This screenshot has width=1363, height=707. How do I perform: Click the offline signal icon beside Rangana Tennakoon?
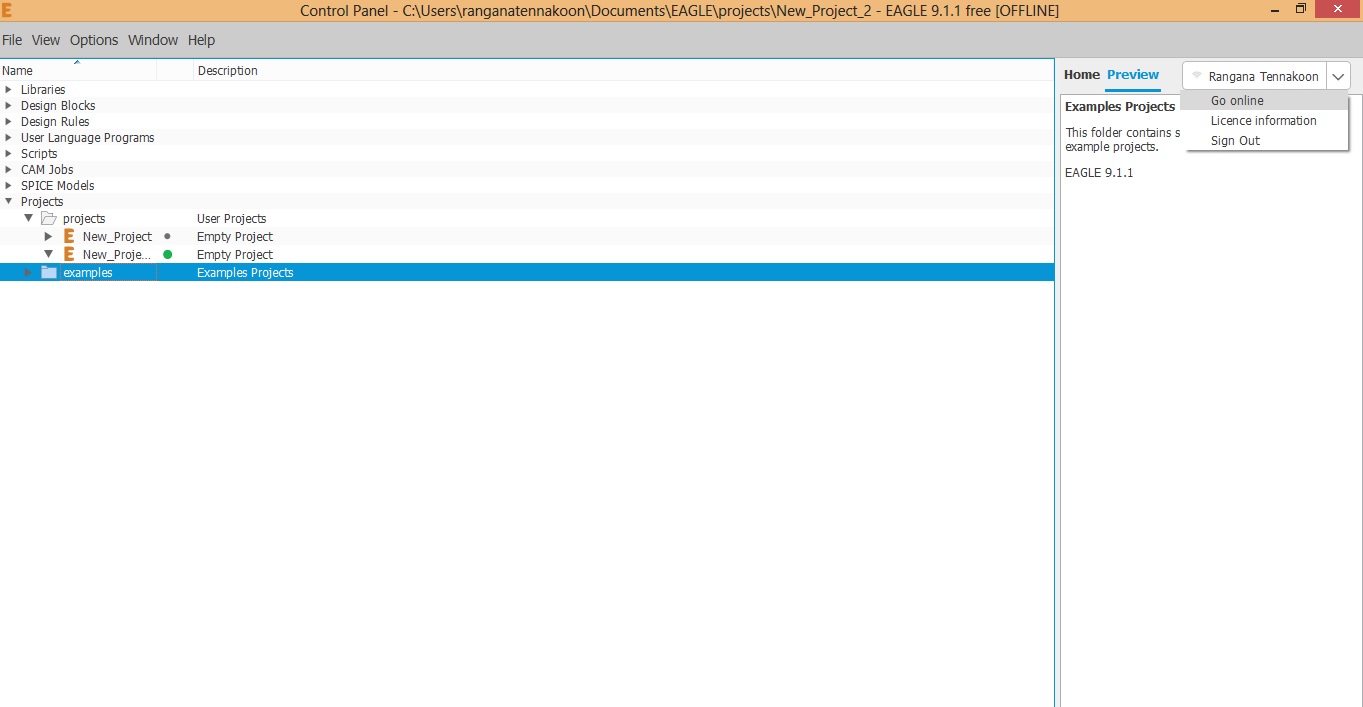(1196, 76)
